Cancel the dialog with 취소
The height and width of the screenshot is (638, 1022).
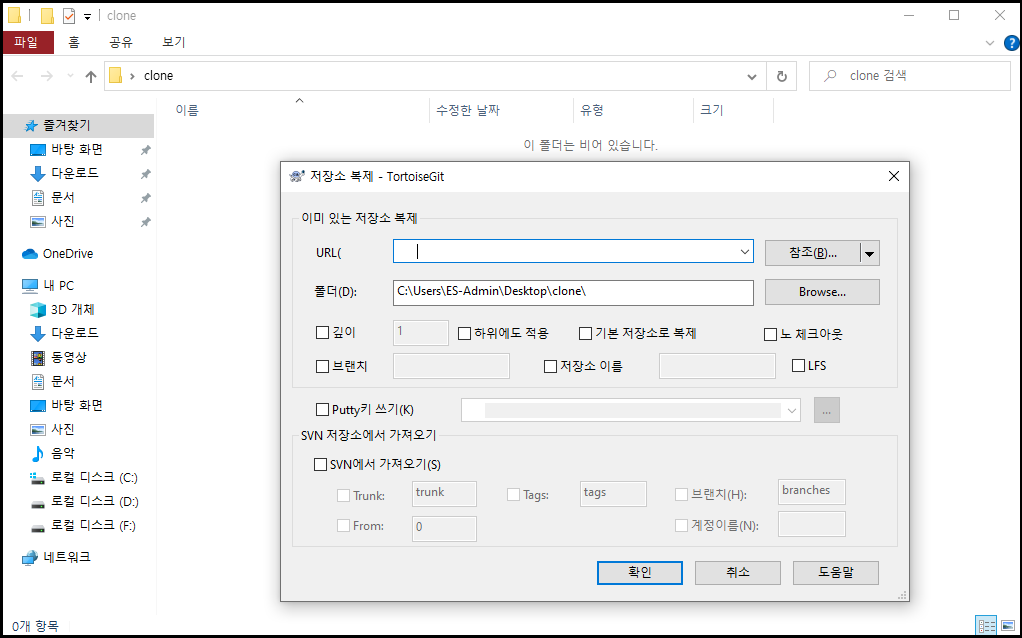[x=738, y=573]
